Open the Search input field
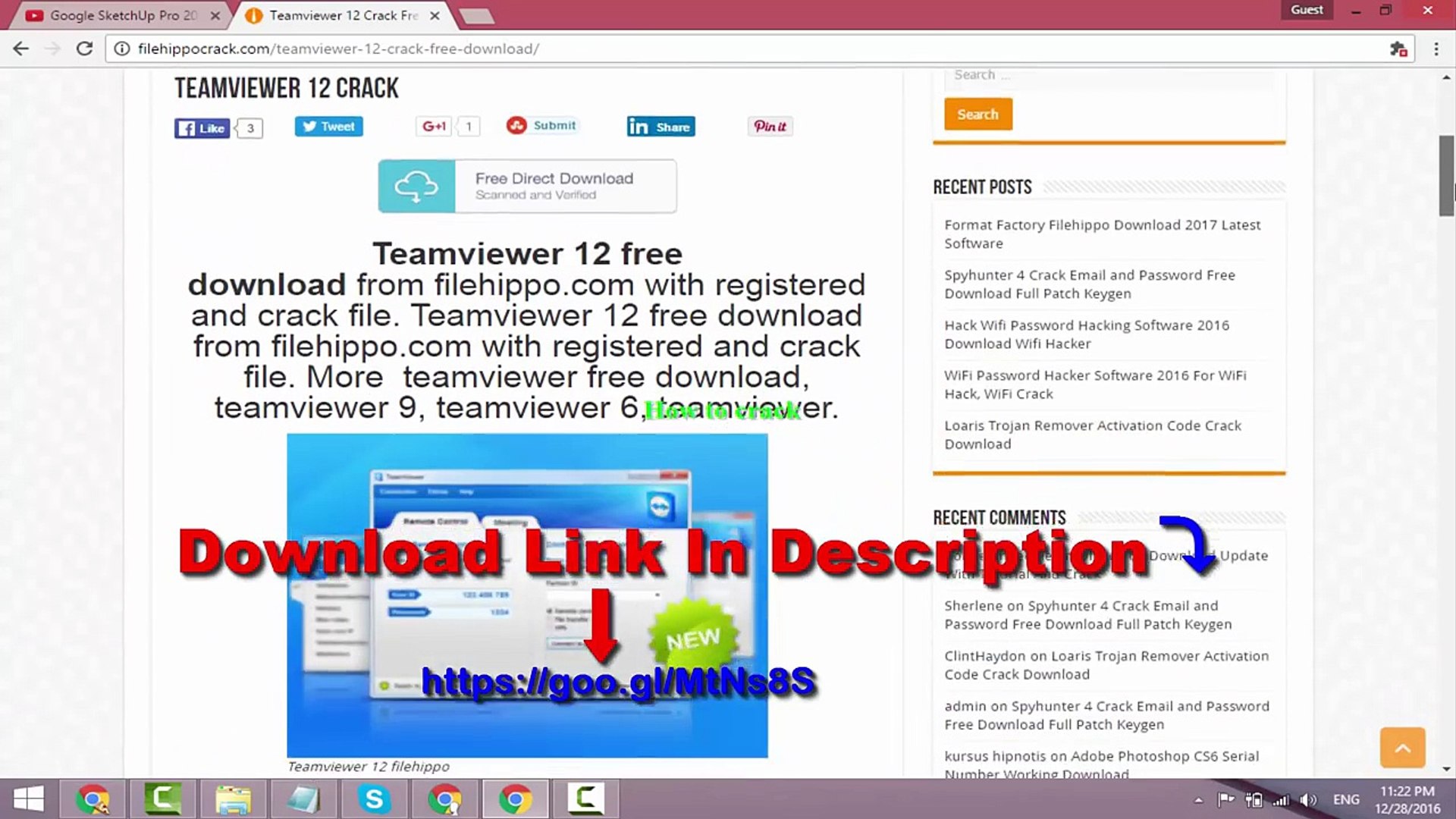 (1106, 74)
